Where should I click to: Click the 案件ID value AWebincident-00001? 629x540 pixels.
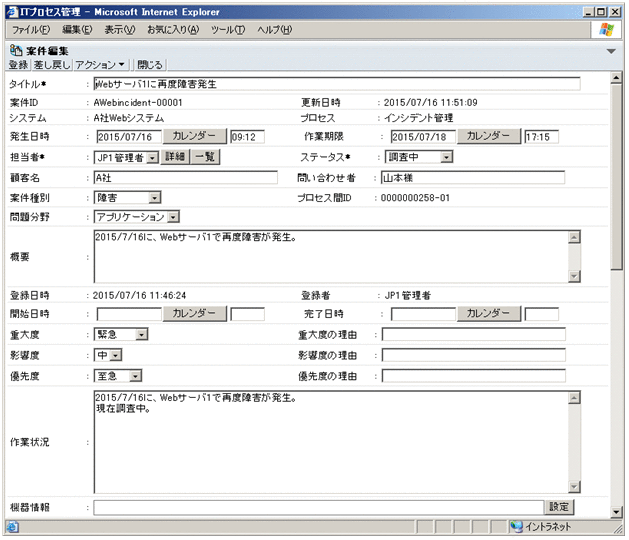coord(138,103)
